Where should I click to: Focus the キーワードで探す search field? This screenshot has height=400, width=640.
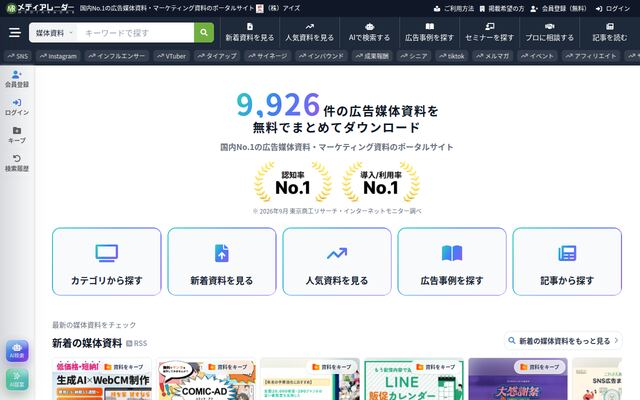[136, 33]
